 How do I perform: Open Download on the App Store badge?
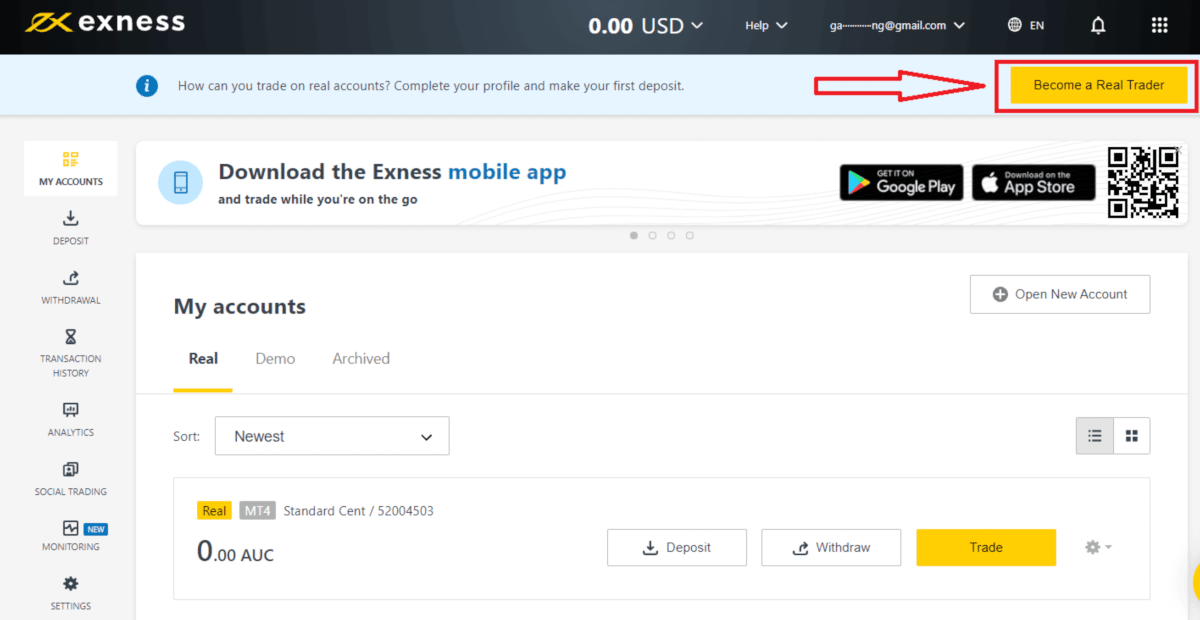pyautogui.click(x=1034, y=183)
